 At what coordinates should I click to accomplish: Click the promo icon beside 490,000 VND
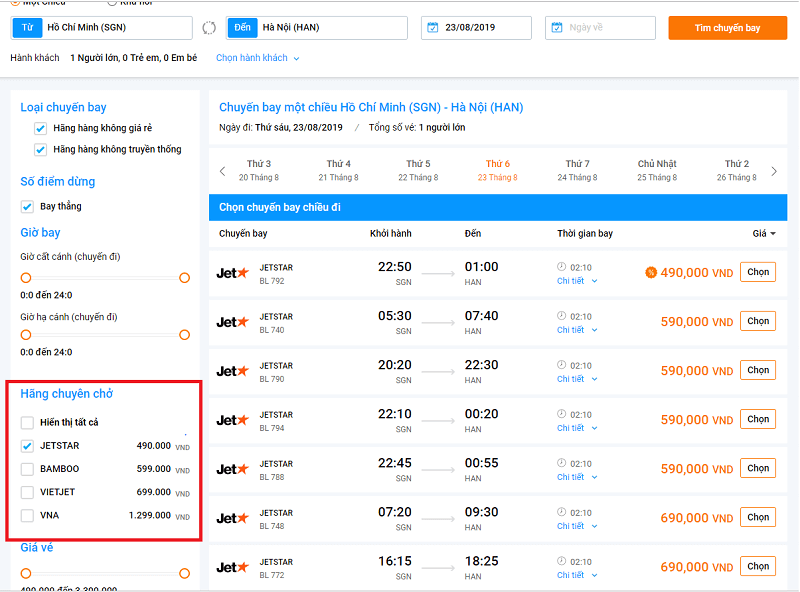pos(651,273)
